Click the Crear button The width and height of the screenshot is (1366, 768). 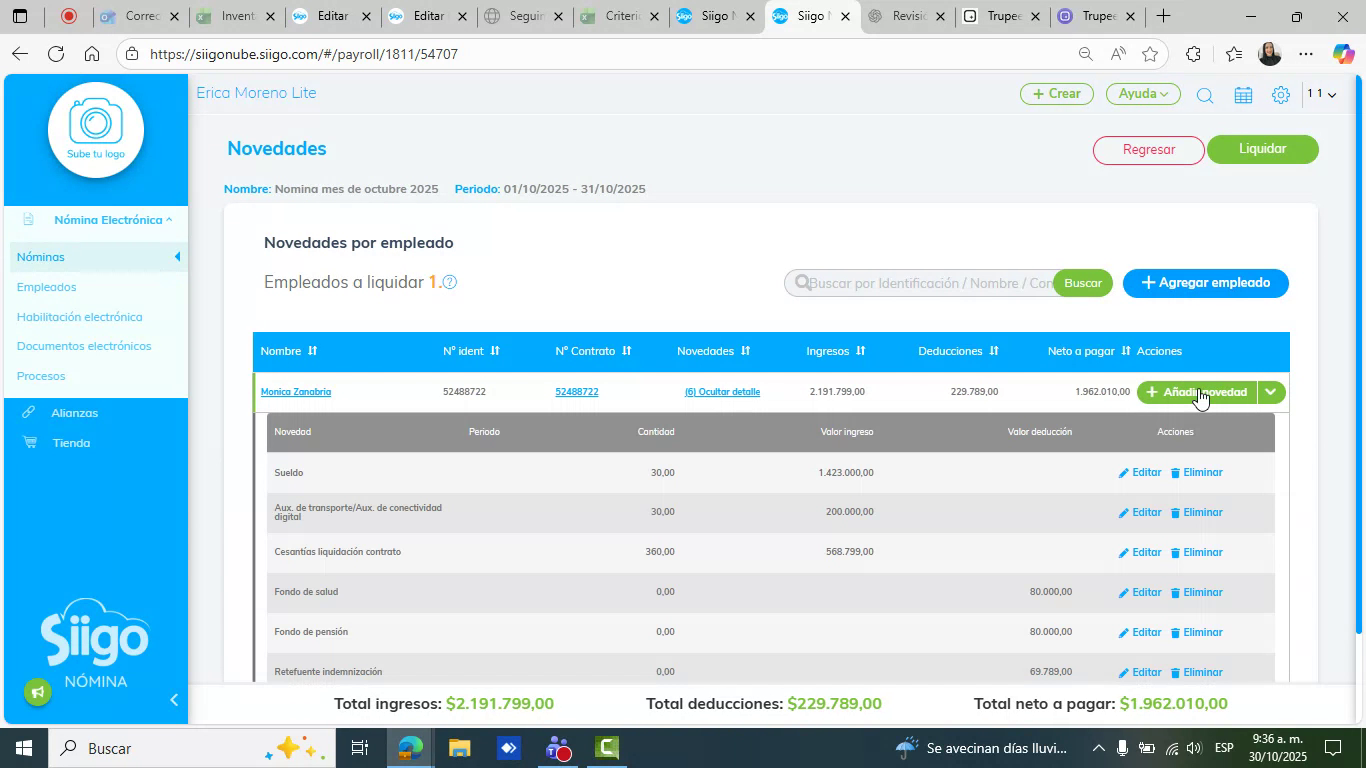click(1056, 94)
